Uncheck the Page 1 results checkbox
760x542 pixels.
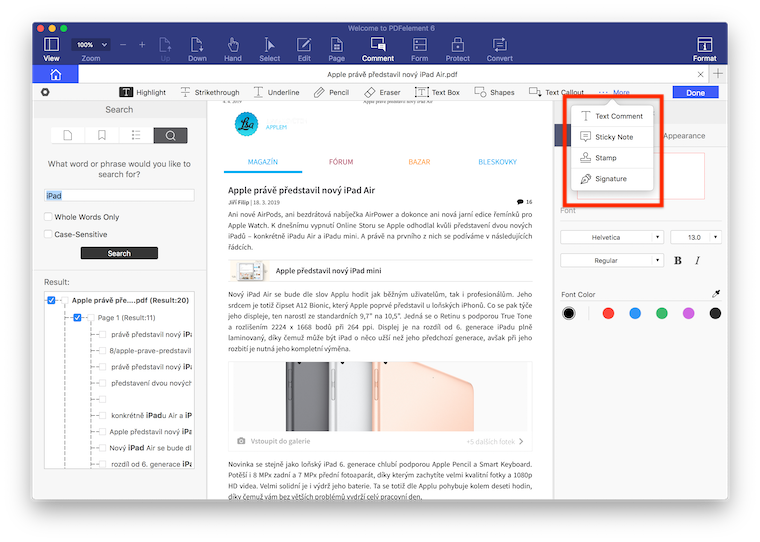click(x=78, y=318)
